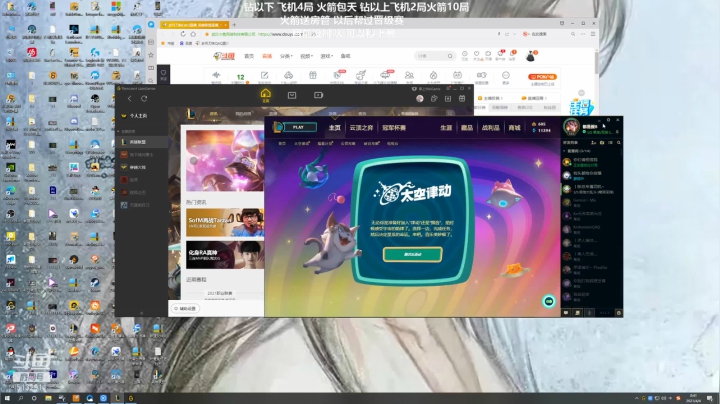This screenshot has width=720, height=404.
Task: Click the more ellipsis icon in Douyu toolbar
Action: [x=506, y=76]
